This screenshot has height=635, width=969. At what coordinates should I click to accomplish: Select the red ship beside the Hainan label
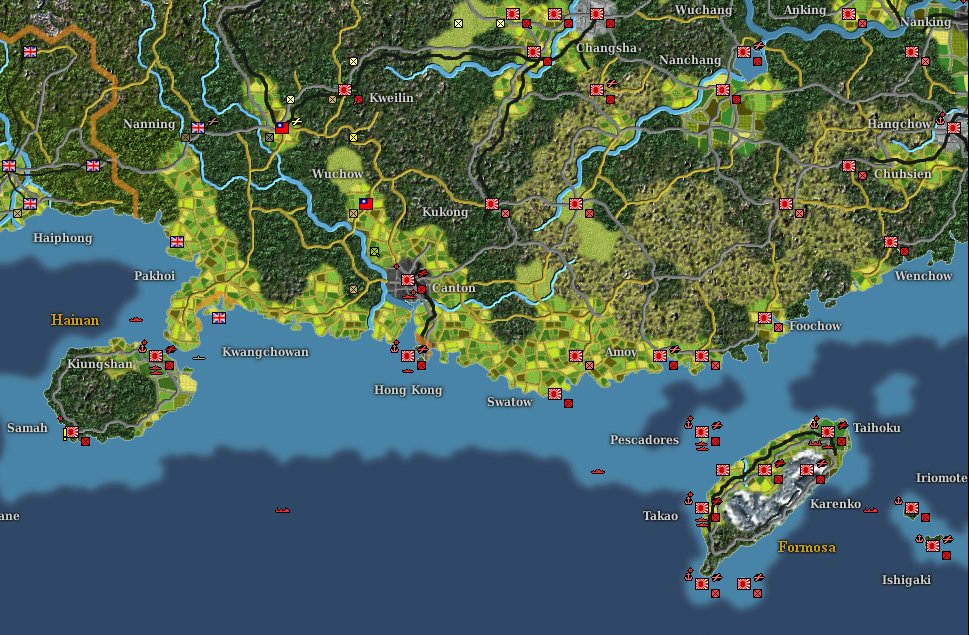136,319
